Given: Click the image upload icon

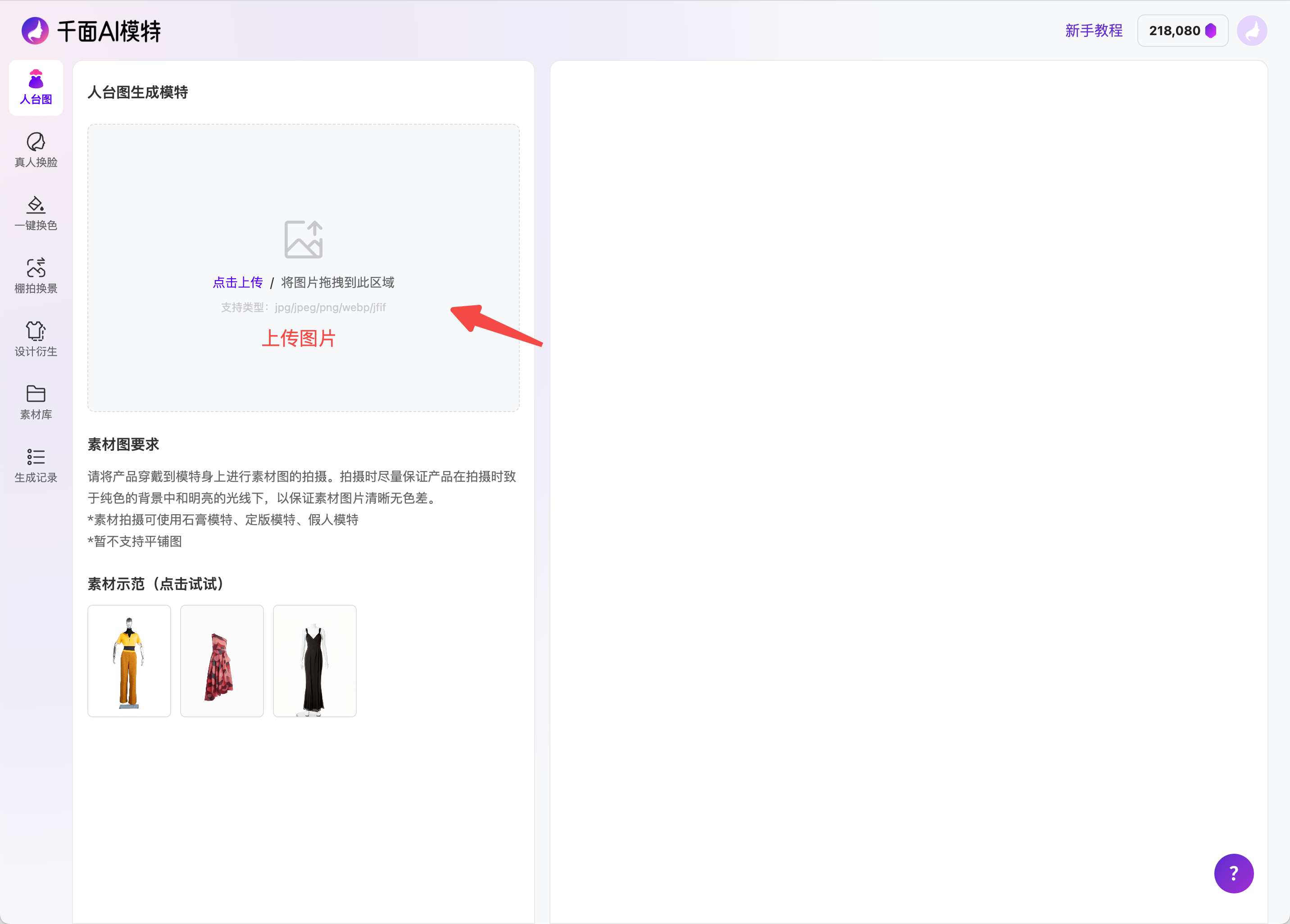Looking at the screenshot, I should coord(304,240).
